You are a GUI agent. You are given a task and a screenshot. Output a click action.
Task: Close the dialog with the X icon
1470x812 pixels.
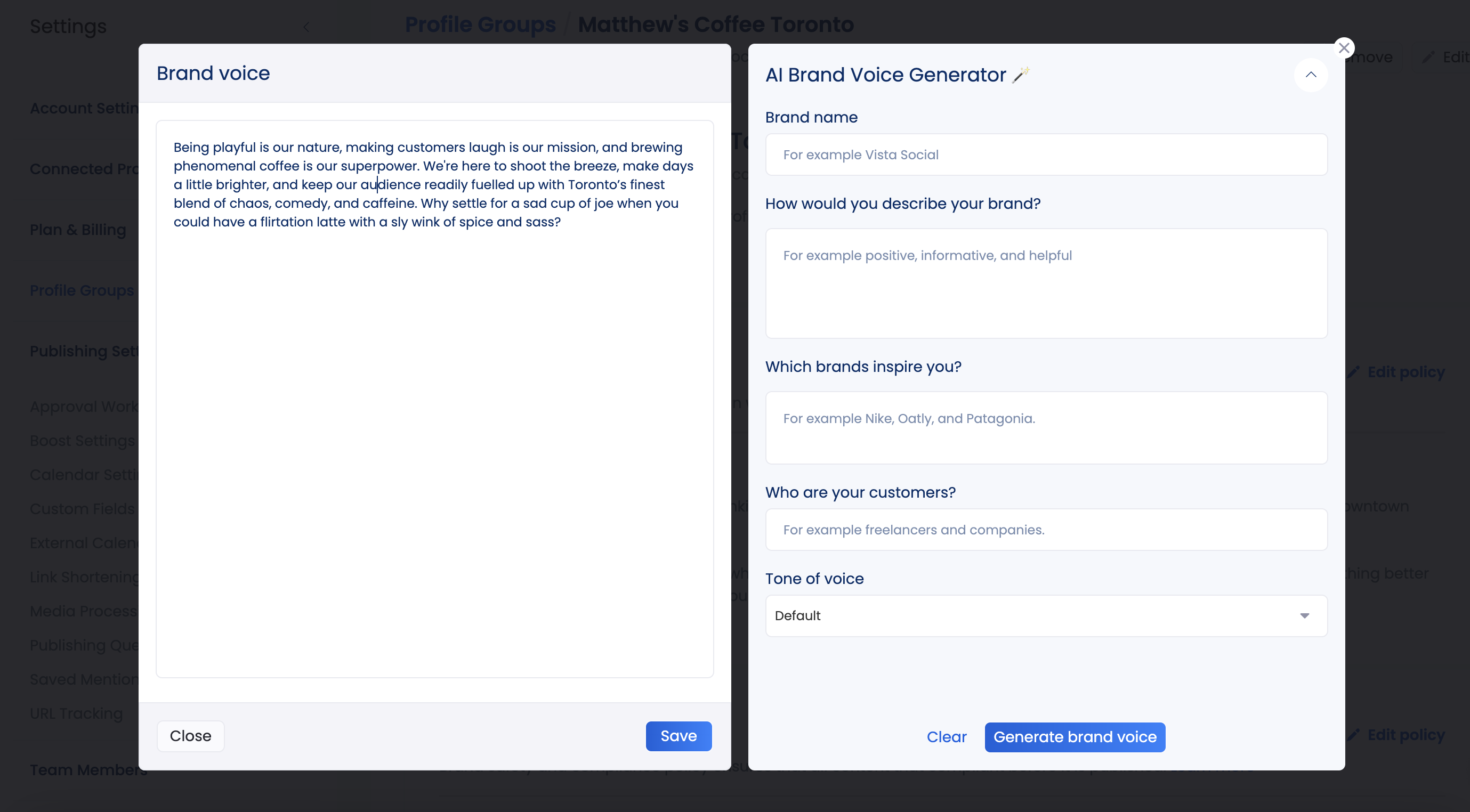pos(1344,48)
